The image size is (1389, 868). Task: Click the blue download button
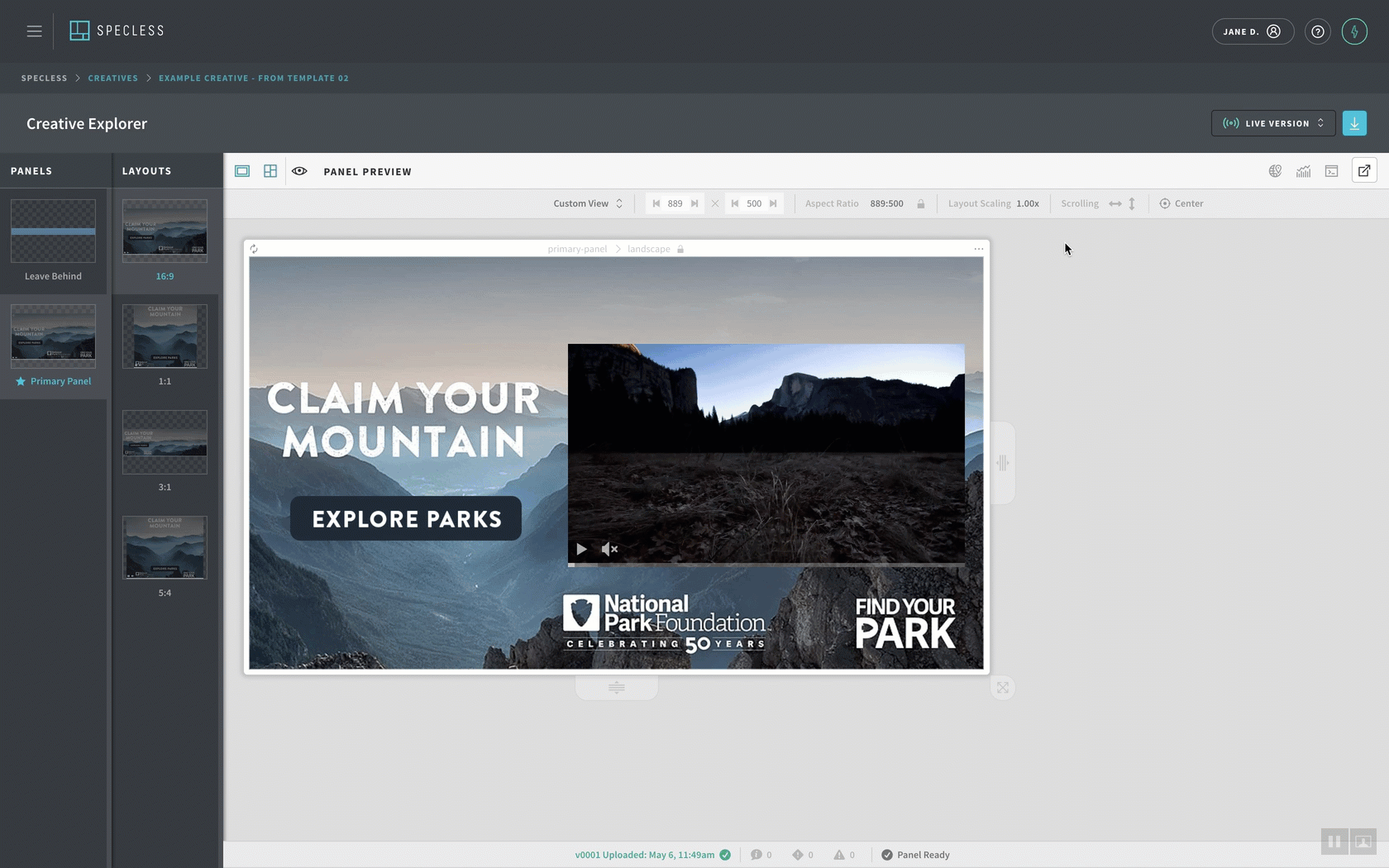tap(1354, 123)
